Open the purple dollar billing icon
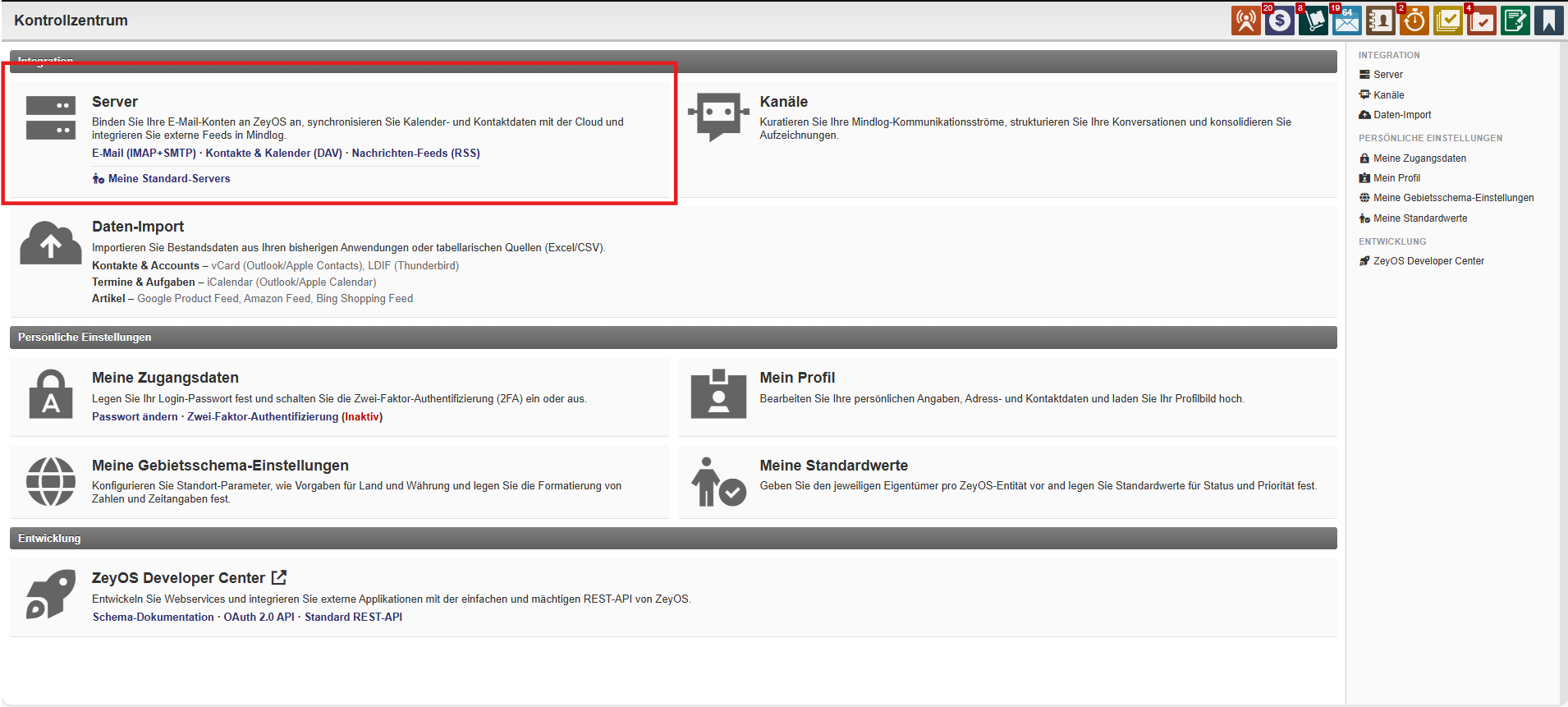 [1279, 21]
